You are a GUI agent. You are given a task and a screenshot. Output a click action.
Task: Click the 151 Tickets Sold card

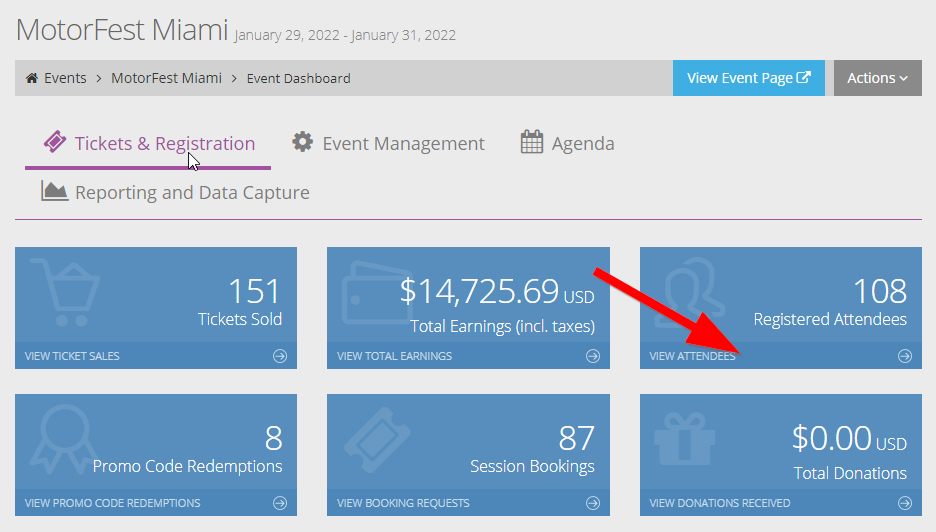(156, 307)
